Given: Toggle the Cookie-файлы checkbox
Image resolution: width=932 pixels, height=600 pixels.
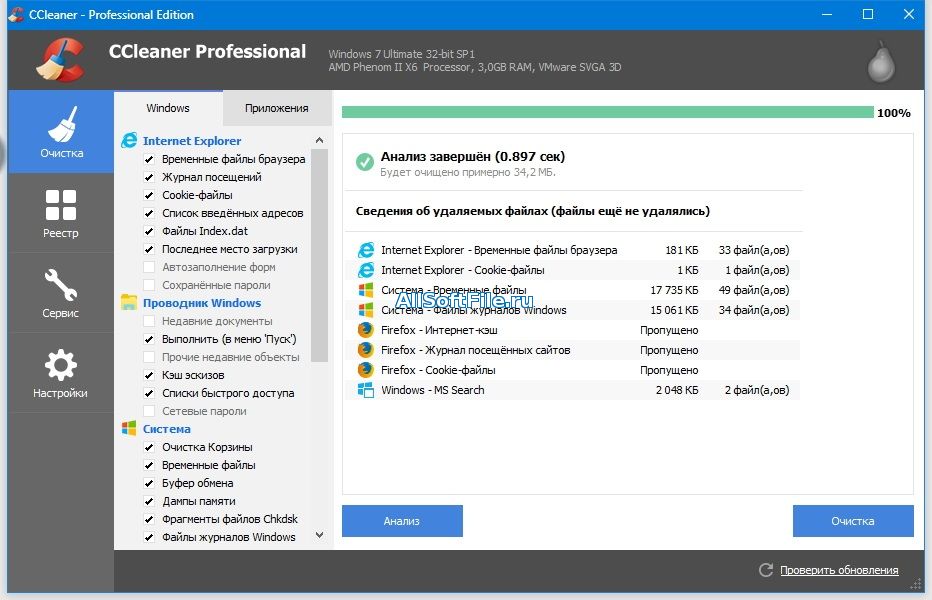Looking at the screenshot, I should click(149, 195).
